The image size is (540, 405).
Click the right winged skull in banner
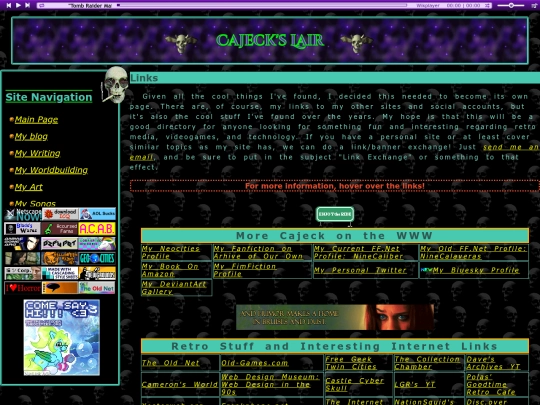click(x=357, y=43)
